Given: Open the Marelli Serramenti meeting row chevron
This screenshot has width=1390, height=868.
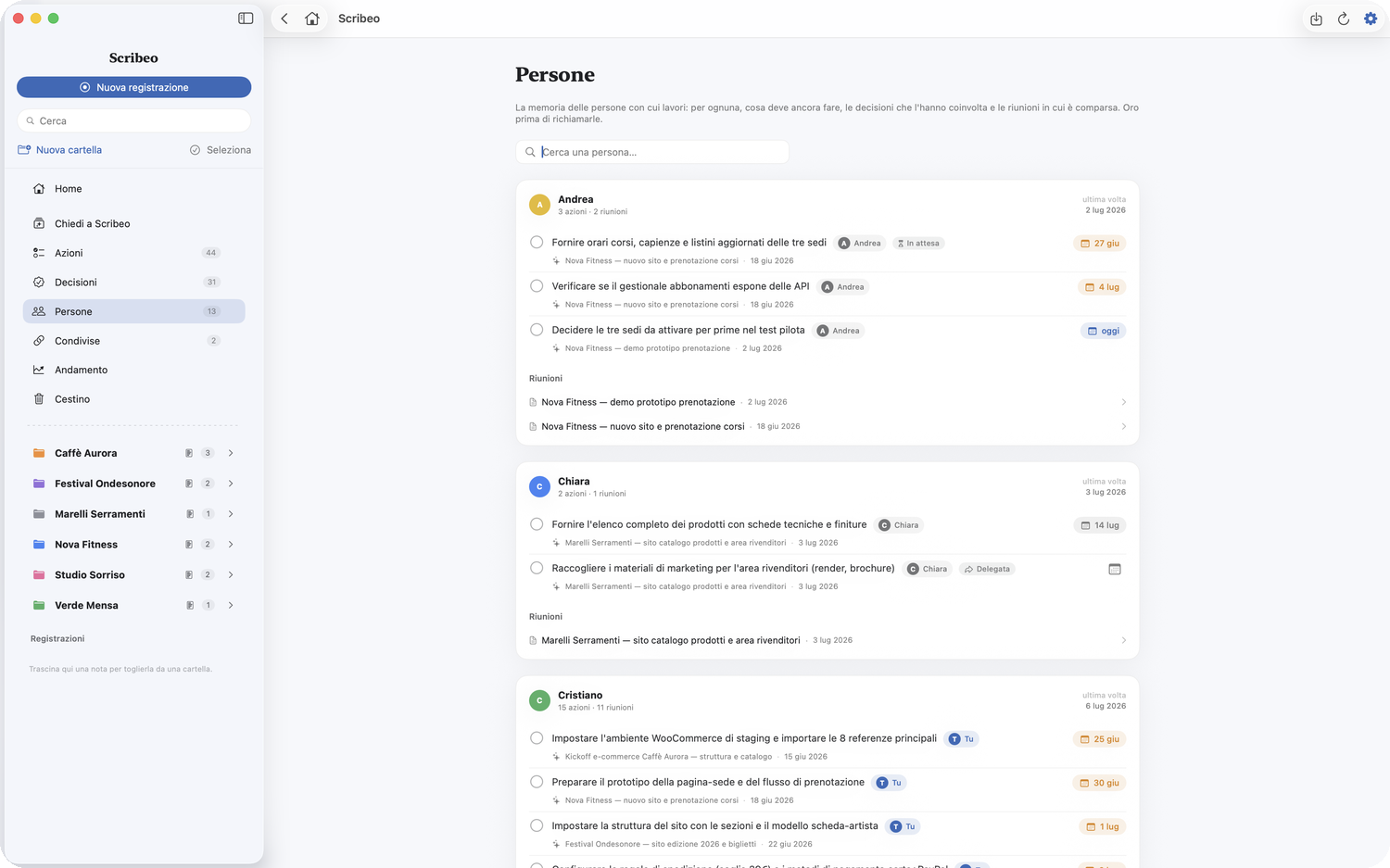Looking at the screenshot, I should coord(1124,640).
